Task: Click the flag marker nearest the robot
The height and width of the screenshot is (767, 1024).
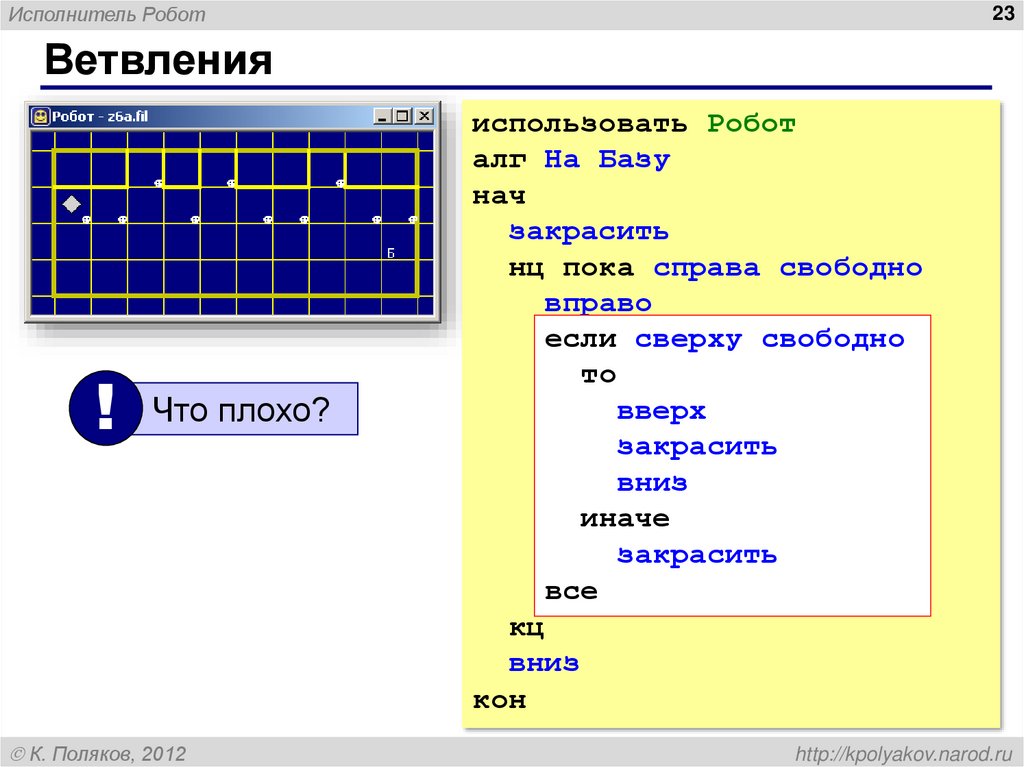Action: [x=85, y=219]
